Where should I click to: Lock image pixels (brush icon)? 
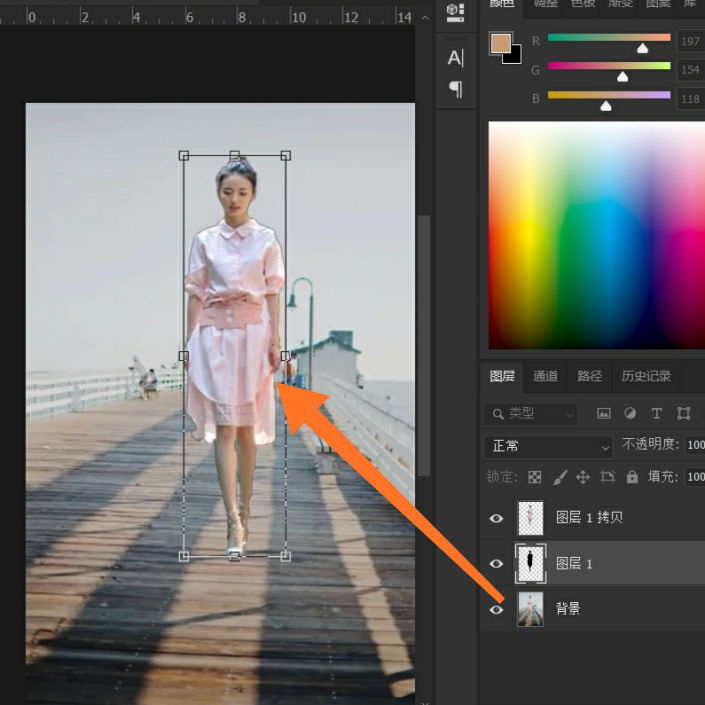coord(560,477)
